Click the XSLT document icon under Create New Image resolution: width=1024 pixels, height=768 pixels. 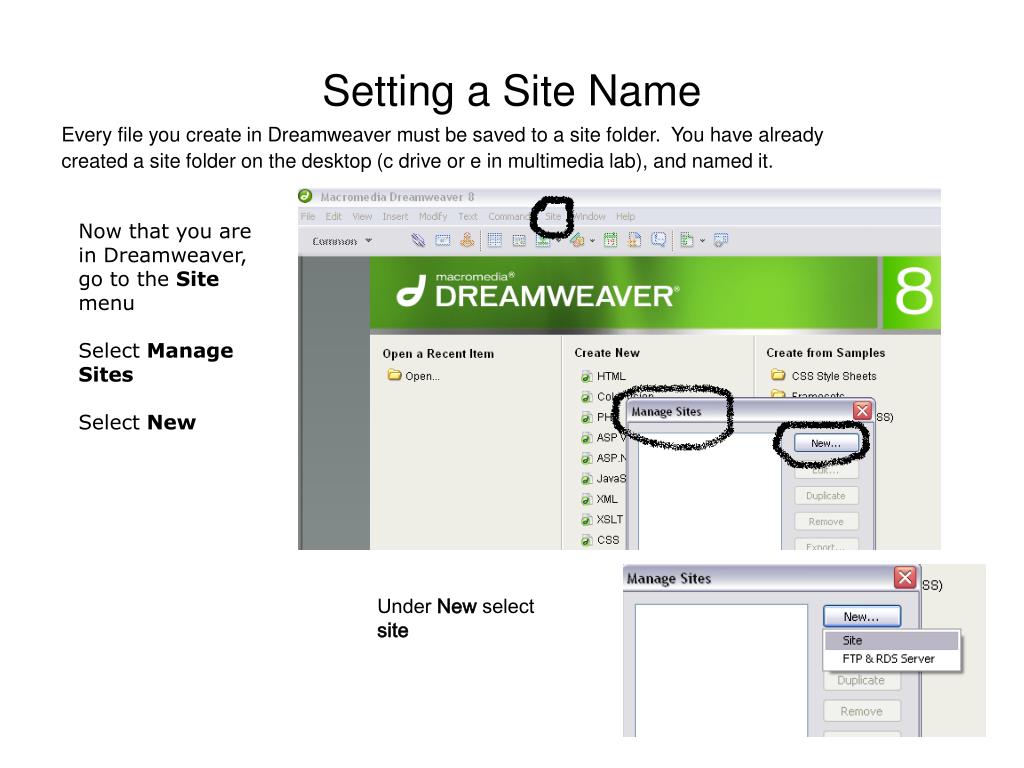tap(586, 520)
